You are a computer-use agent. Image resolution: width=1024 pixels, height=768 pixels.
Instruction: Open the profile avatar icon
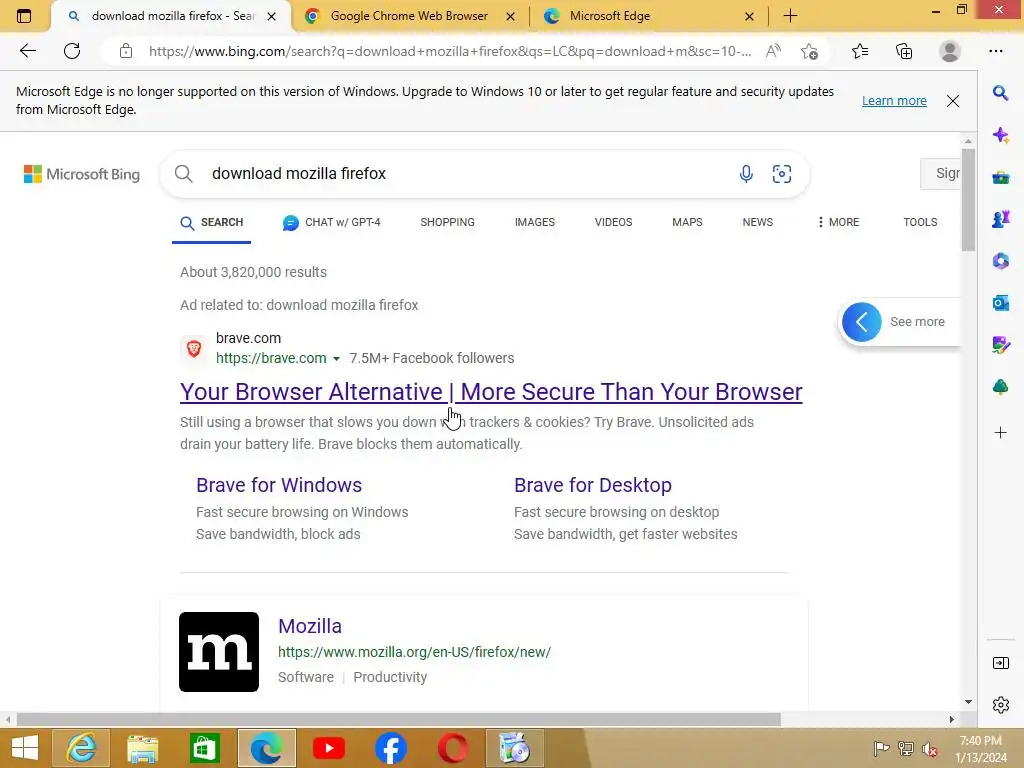(950, 51)
